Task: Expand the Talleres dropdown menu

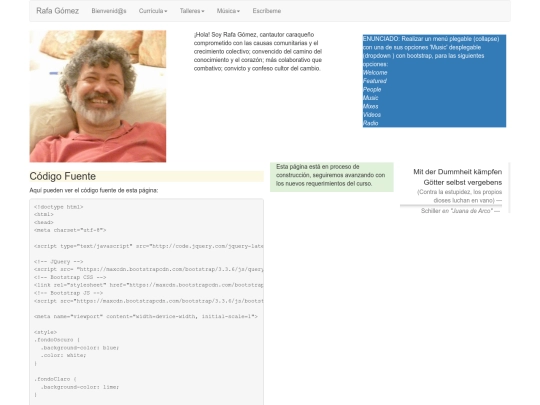Action: pyautogui.click(x=192, y=11)
